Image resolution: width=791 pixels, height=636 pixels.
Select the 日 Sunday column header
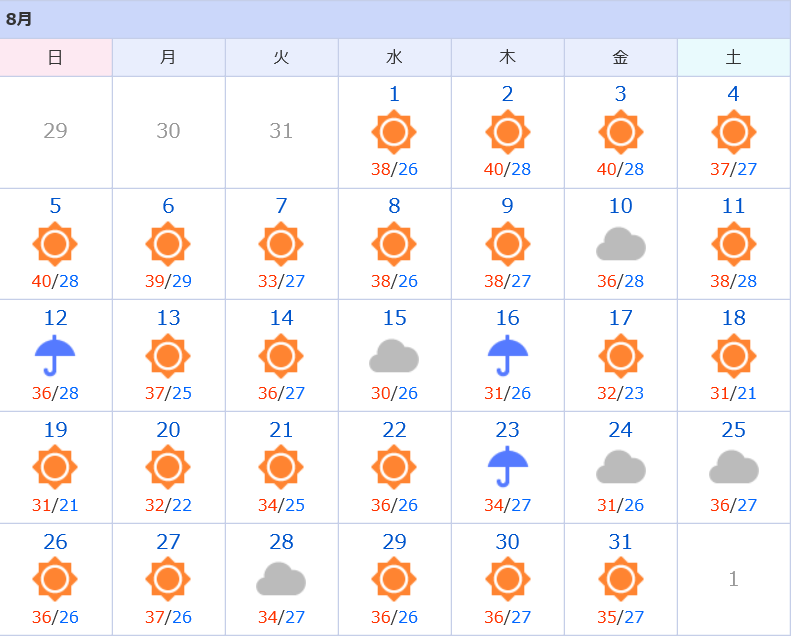(56, 57)
